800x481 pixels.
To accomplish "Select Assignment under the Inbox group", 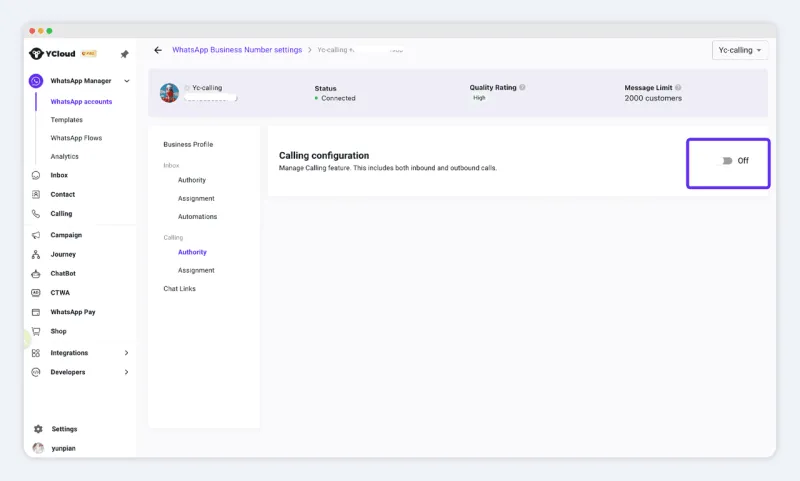I will tap(196, 198).
